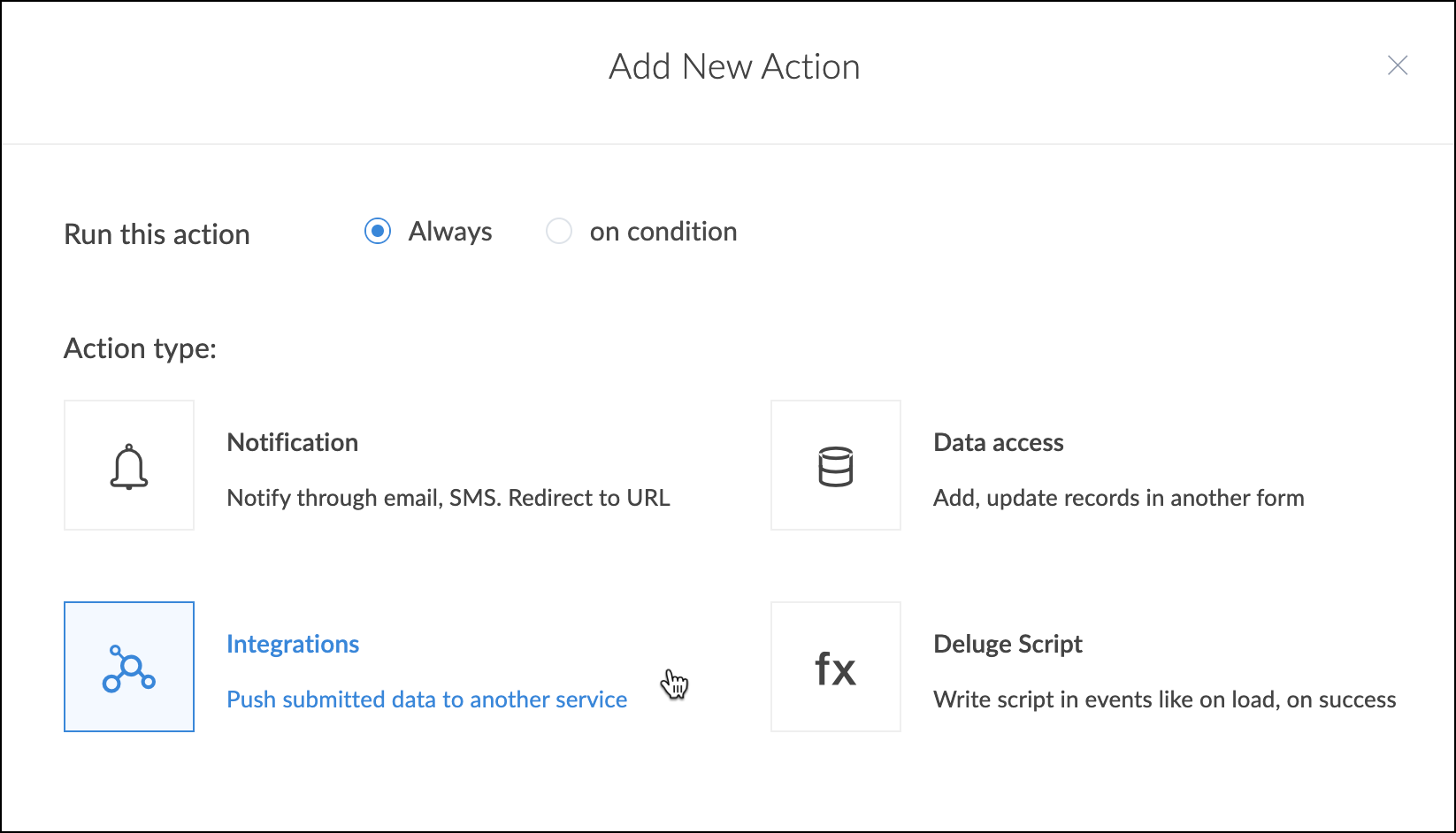Click the "on condition" option label

[663, 232]
